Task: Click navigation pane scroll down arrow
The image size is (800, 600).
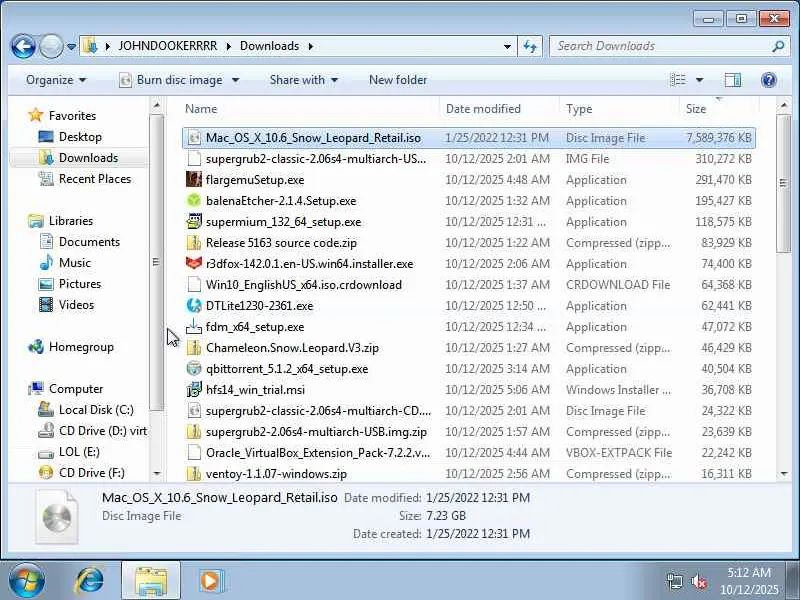Action: [157, 474]
